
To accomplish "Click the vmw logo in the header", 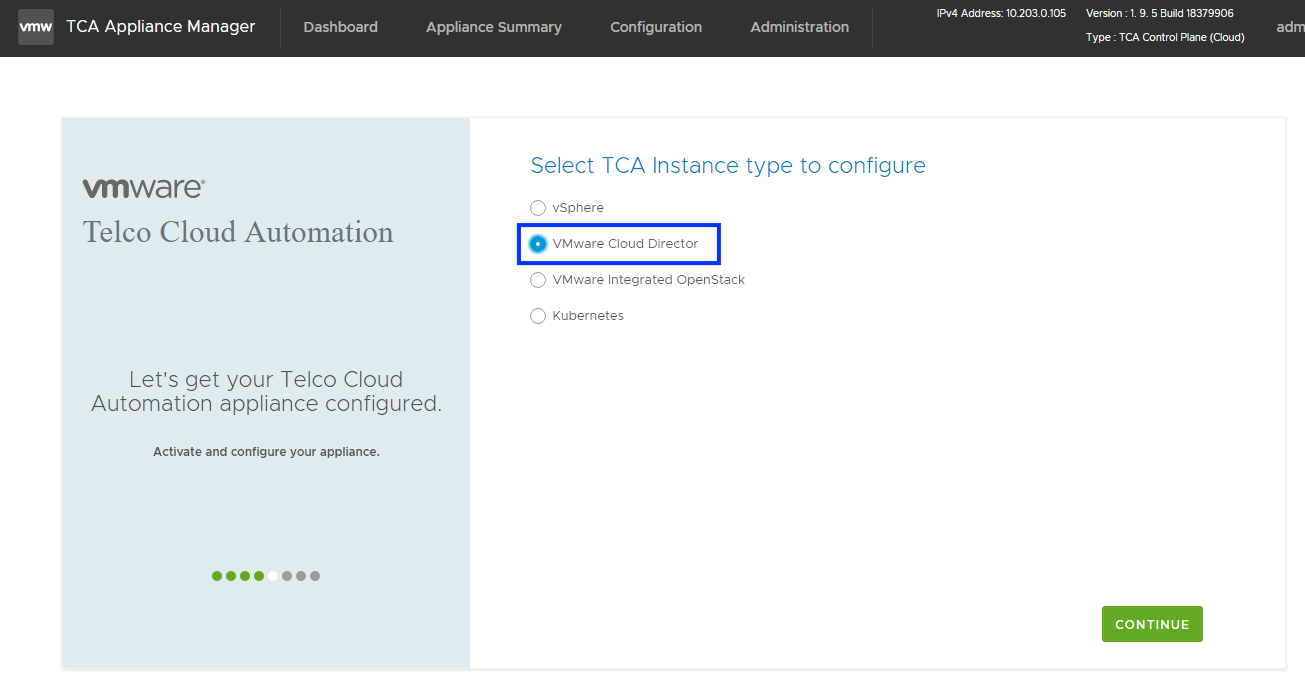I will click(x=36, y=27).
